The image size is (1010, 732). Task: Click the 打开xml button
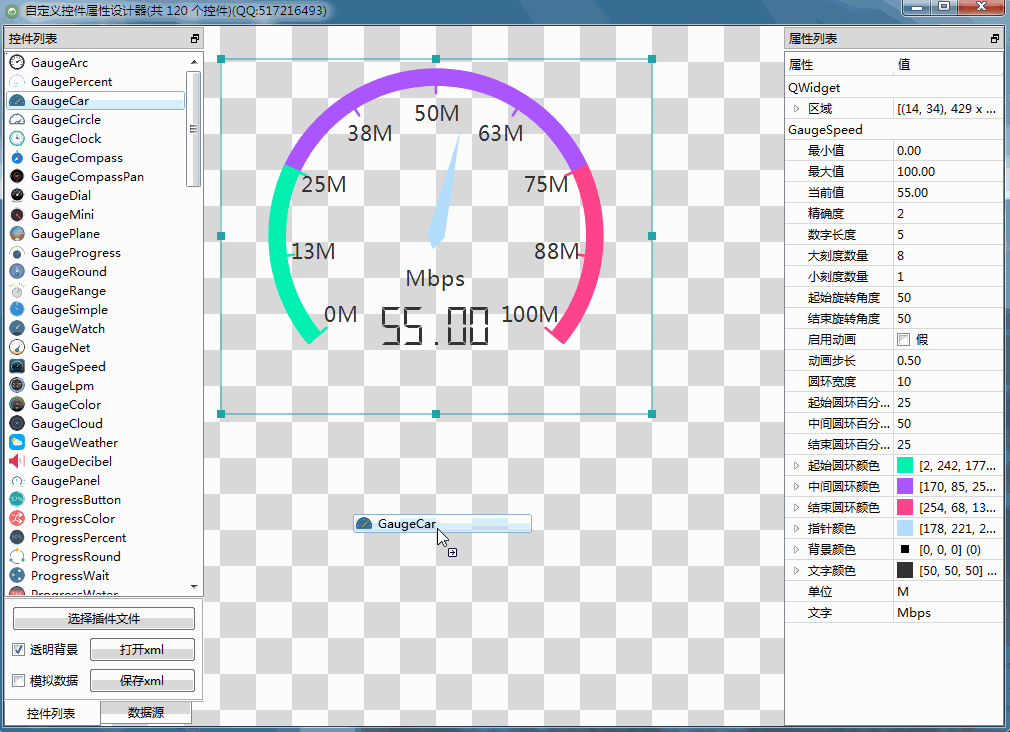pos(142,650)
